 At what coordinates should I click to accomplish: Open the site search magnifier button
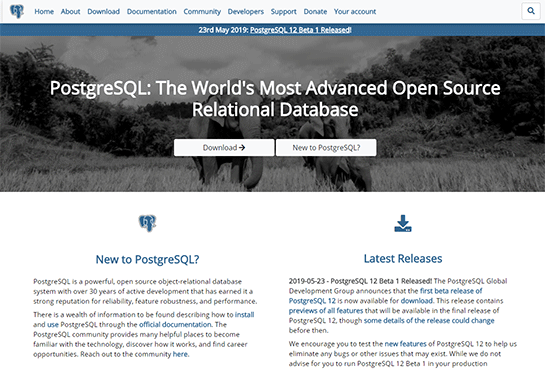pos(531,11)
